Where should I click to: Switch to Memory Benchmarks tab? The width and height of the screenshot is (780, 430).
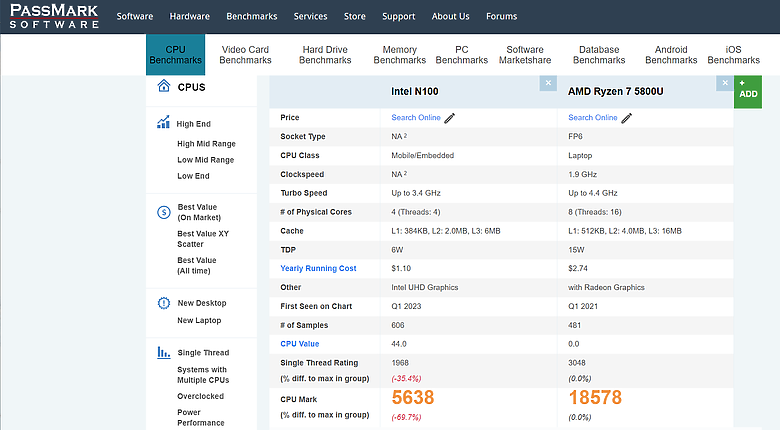[400, 55]
